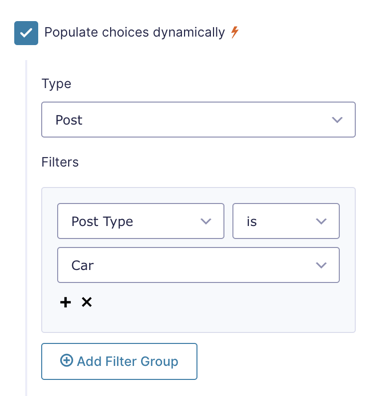
Task: Open the Post Type filter property dropdown
Action: (141, 221)
